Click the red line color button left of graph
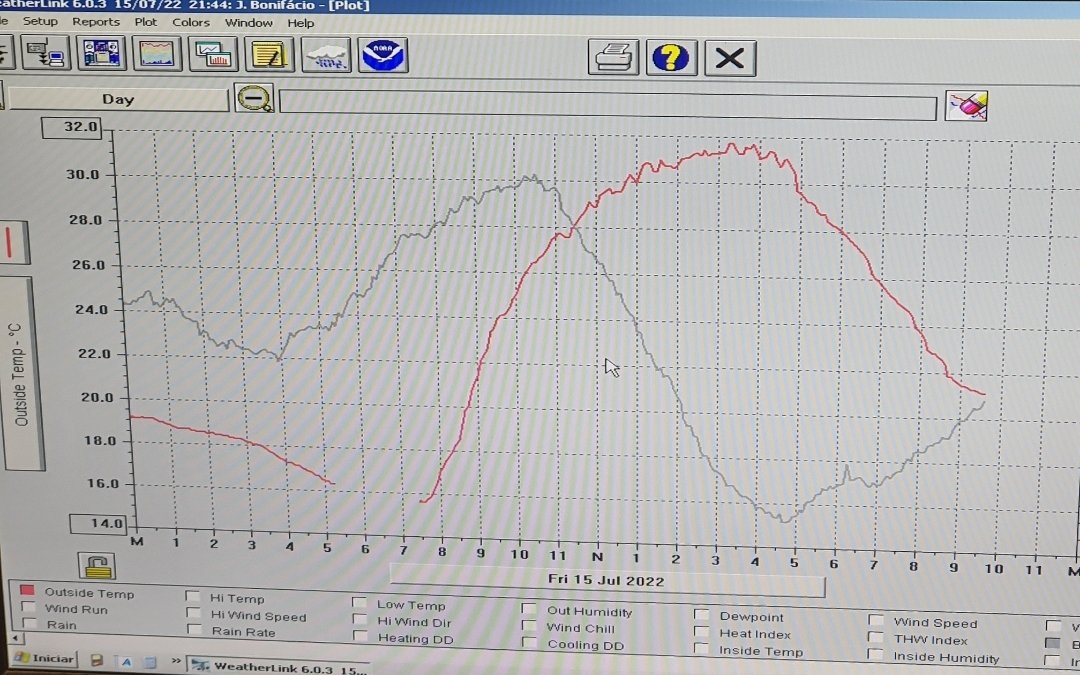Screen dimensions: 1080x675 (12, 243)
